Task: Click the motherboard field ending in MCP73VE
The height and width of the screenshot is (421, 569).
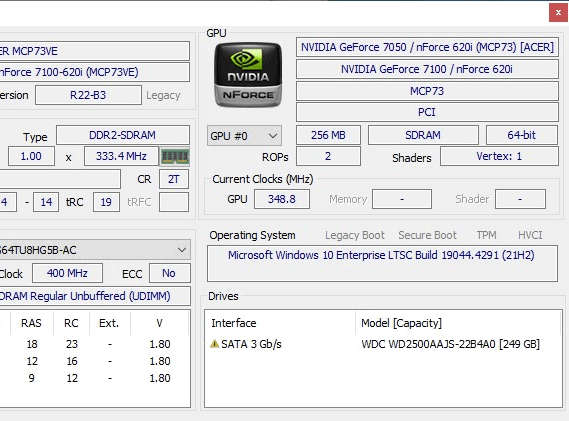Action: pos(95,51)
